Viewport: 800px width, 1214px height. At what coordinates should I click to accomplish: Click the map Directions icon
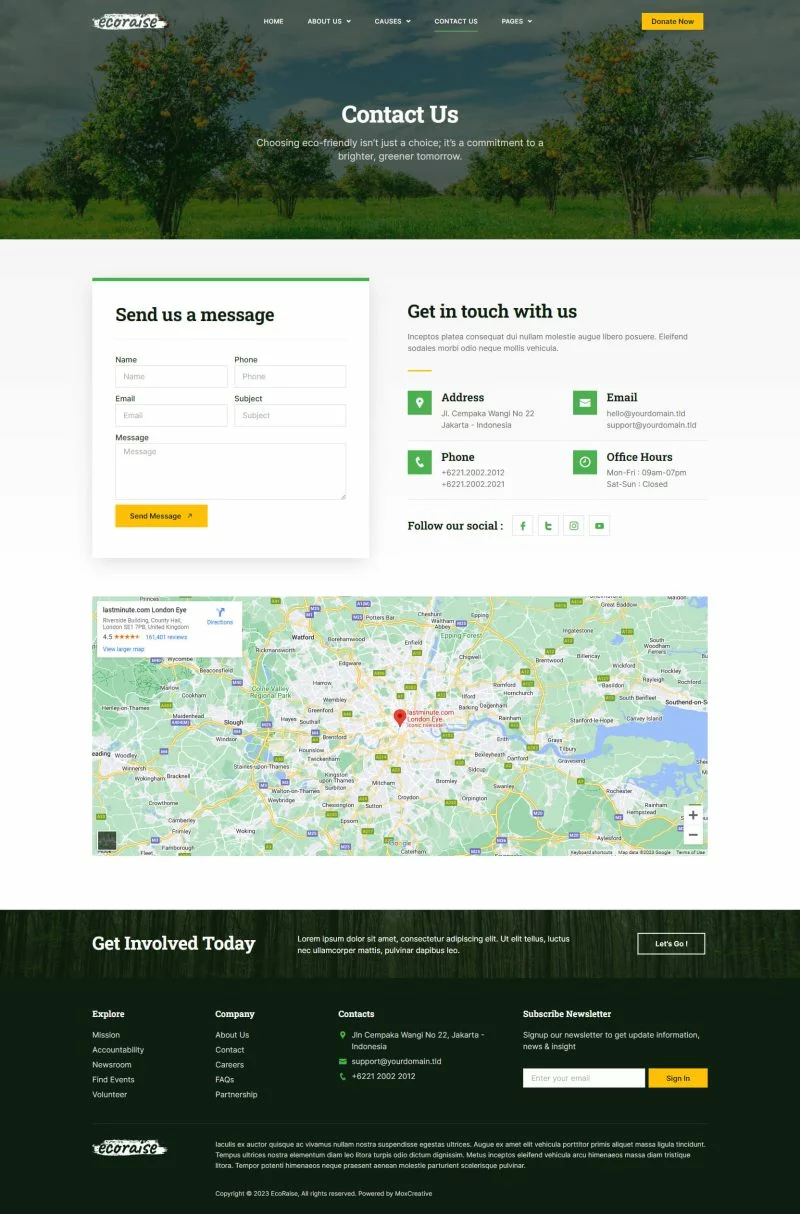coord(220,612)
